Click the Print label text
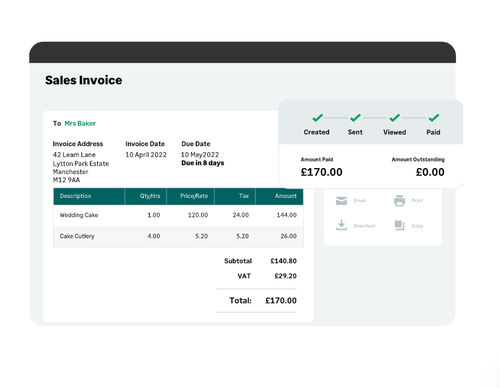 pyautogui.click(x=417, y=200)
